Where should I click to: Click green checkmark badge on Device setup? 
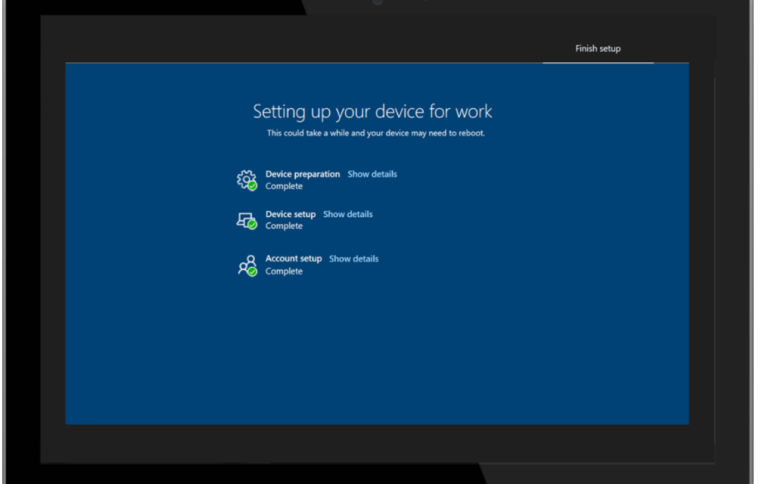point(252,225)
